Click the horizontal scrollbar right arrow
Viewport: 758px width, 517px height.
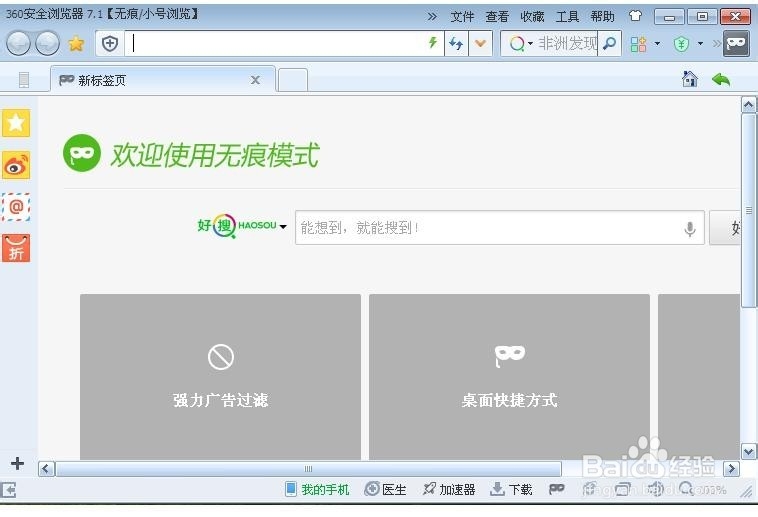[731, 469]
